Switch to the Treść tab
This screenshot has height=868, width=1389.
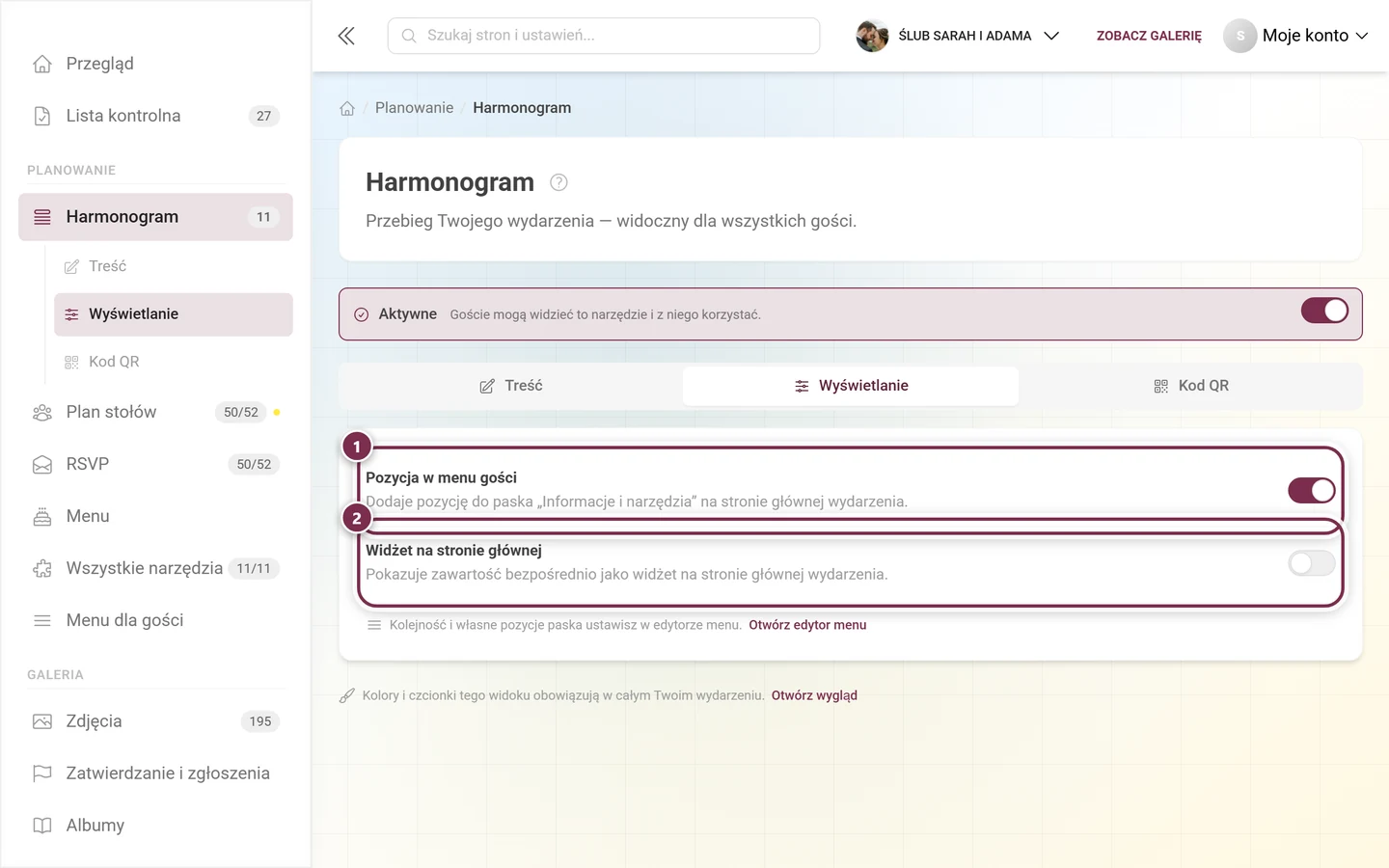pos(511,386)
